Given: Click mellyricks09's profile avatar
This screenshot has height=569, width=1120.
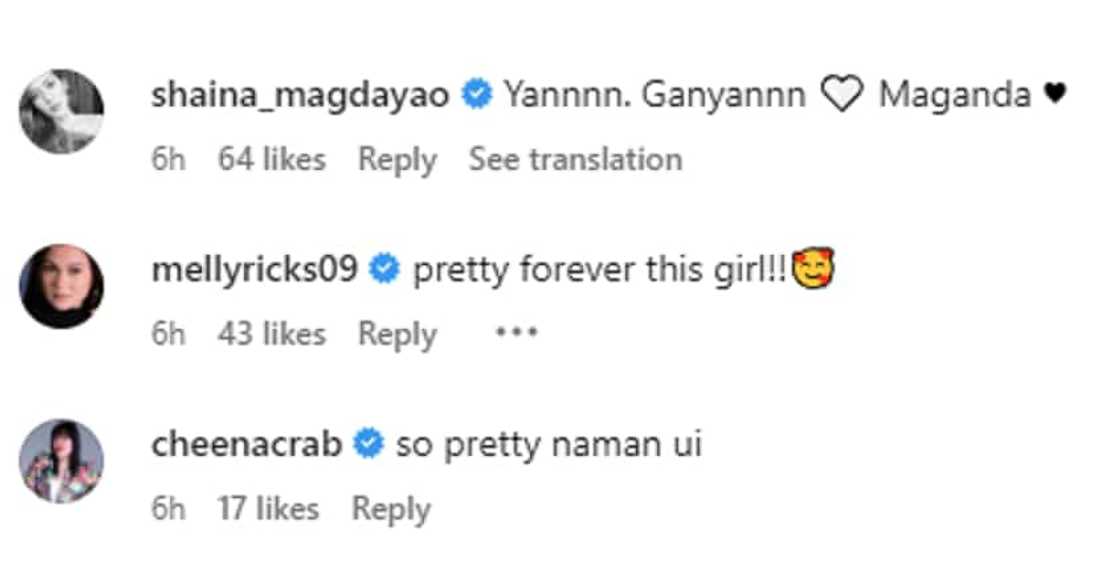Looking at the screenshot, I should (x=62, y=286).
